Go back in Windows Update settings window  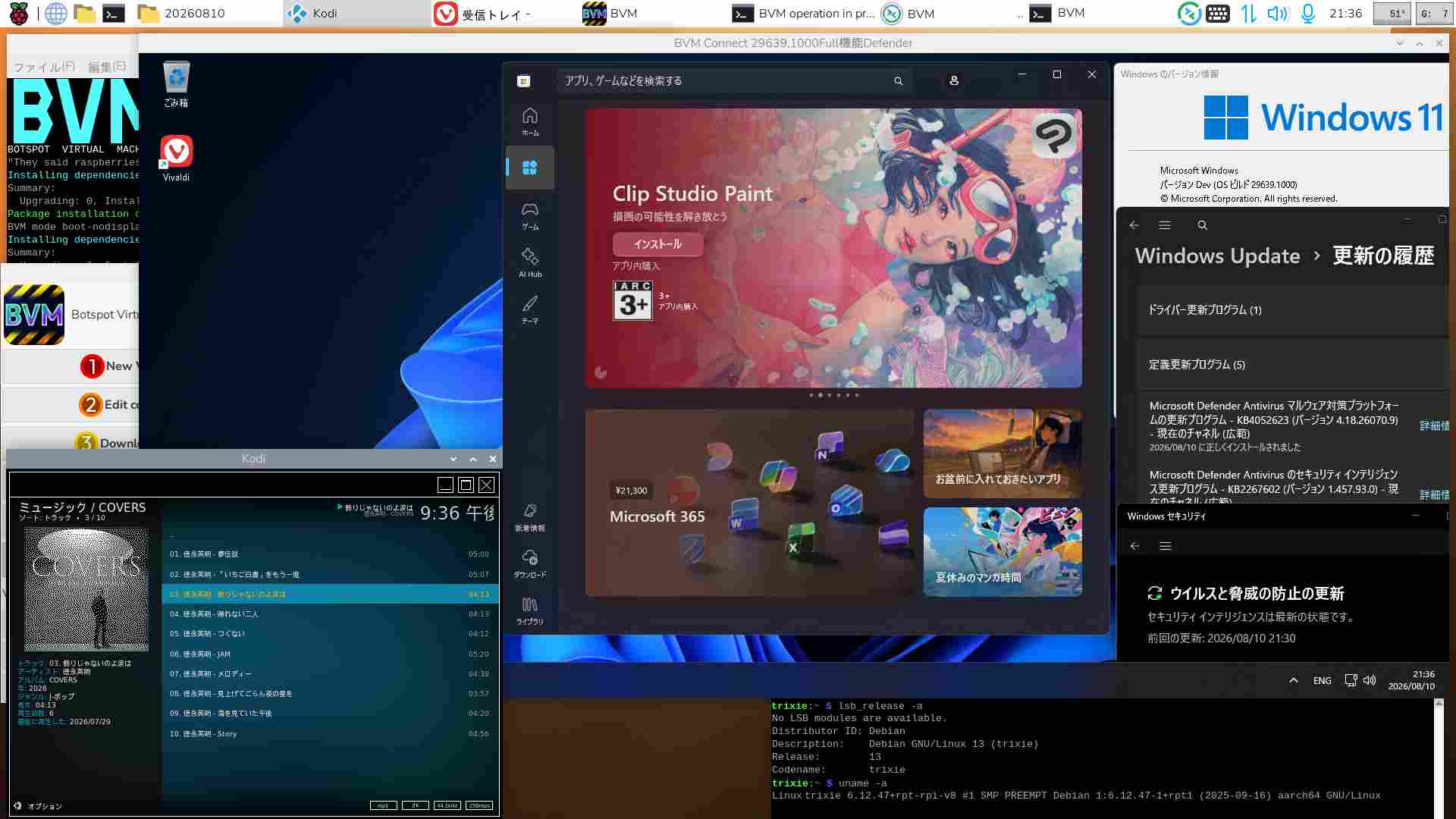pyautogui.click(x=1134, y=225)
